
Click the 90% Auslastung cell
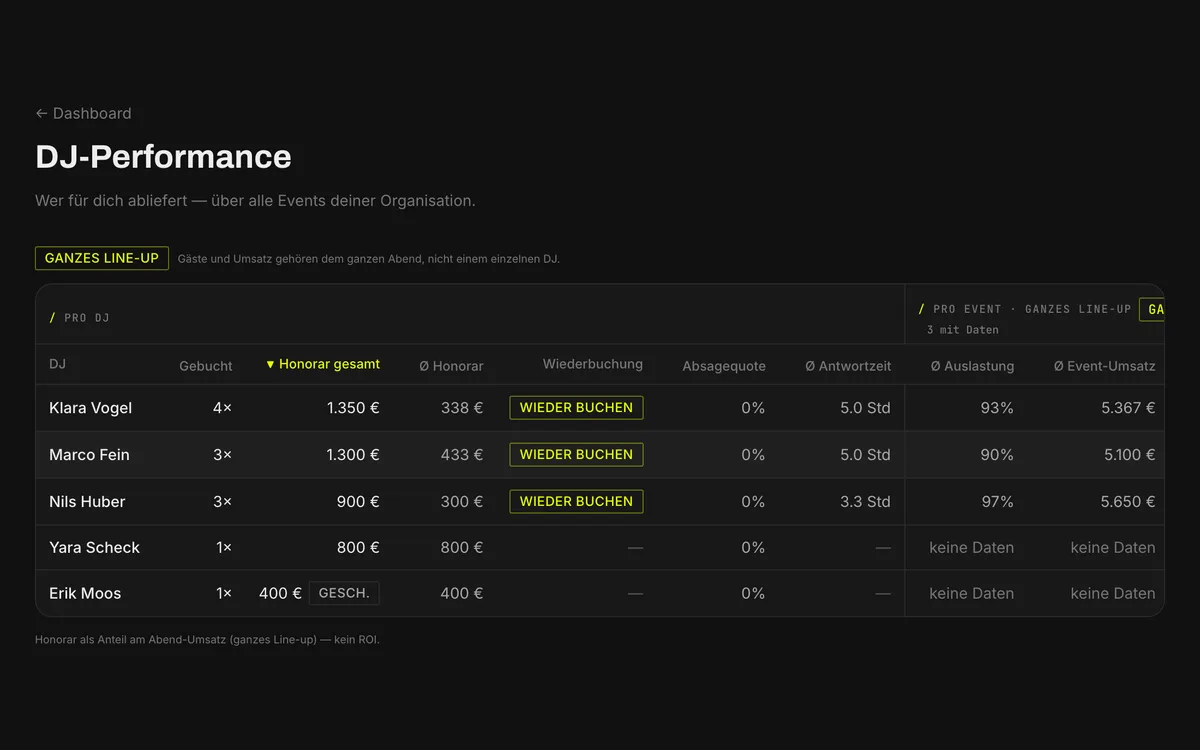tap(997, 455)
